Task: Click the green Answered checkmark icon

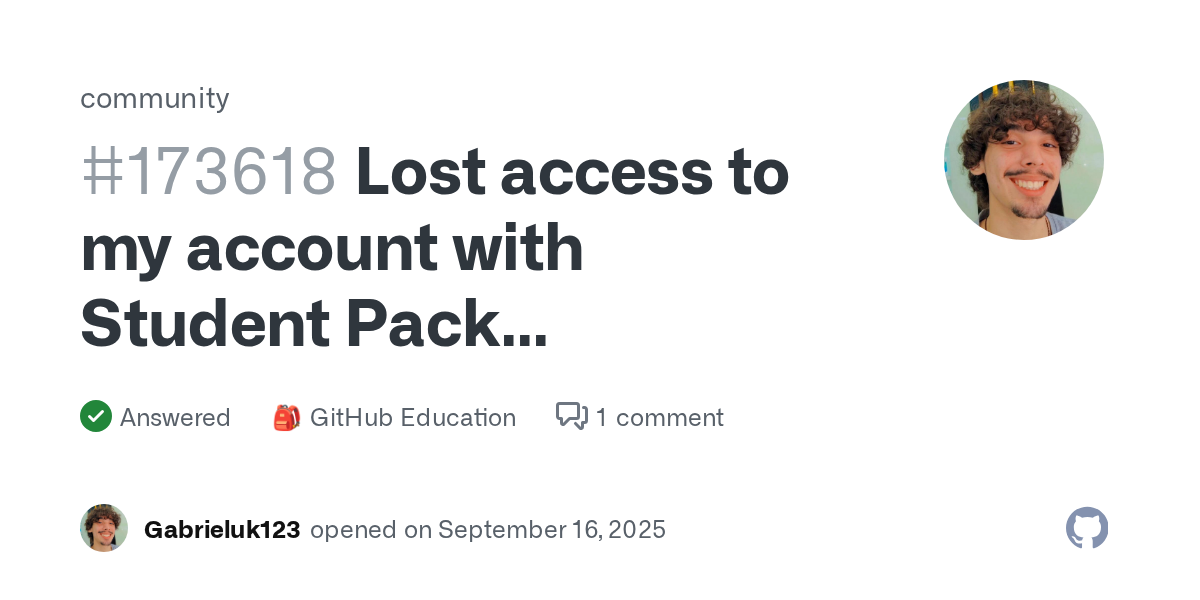Action: [96, 416]
